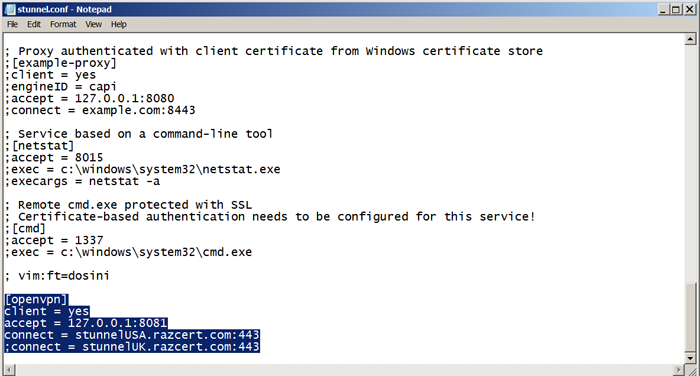The image size is (700, 376).
Task: Open the File menu
Action: click(x=12, y=24)
